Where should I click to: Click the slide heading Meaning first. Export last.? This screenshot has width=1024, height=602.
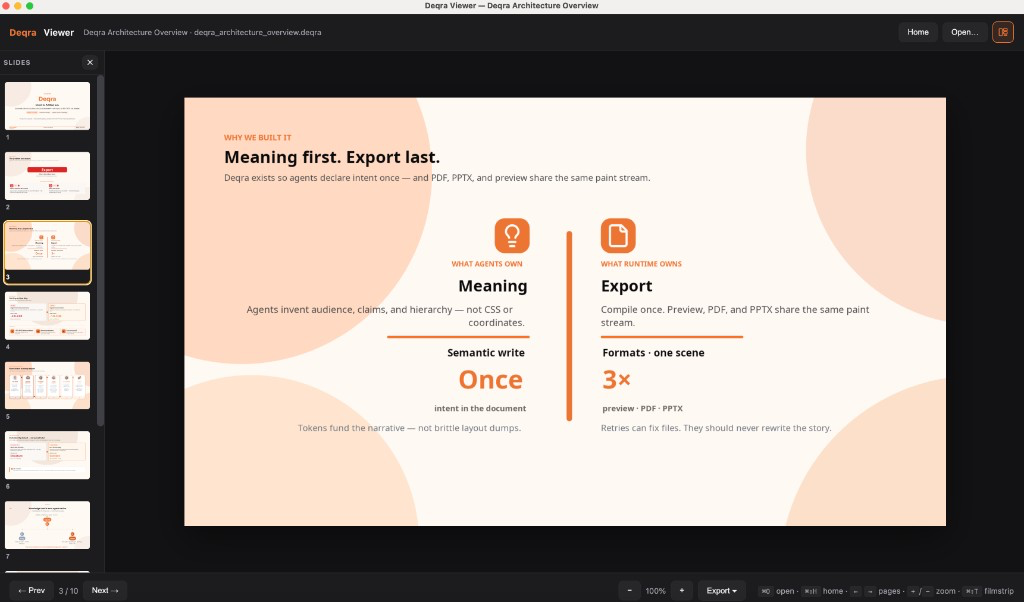point(332,157)
